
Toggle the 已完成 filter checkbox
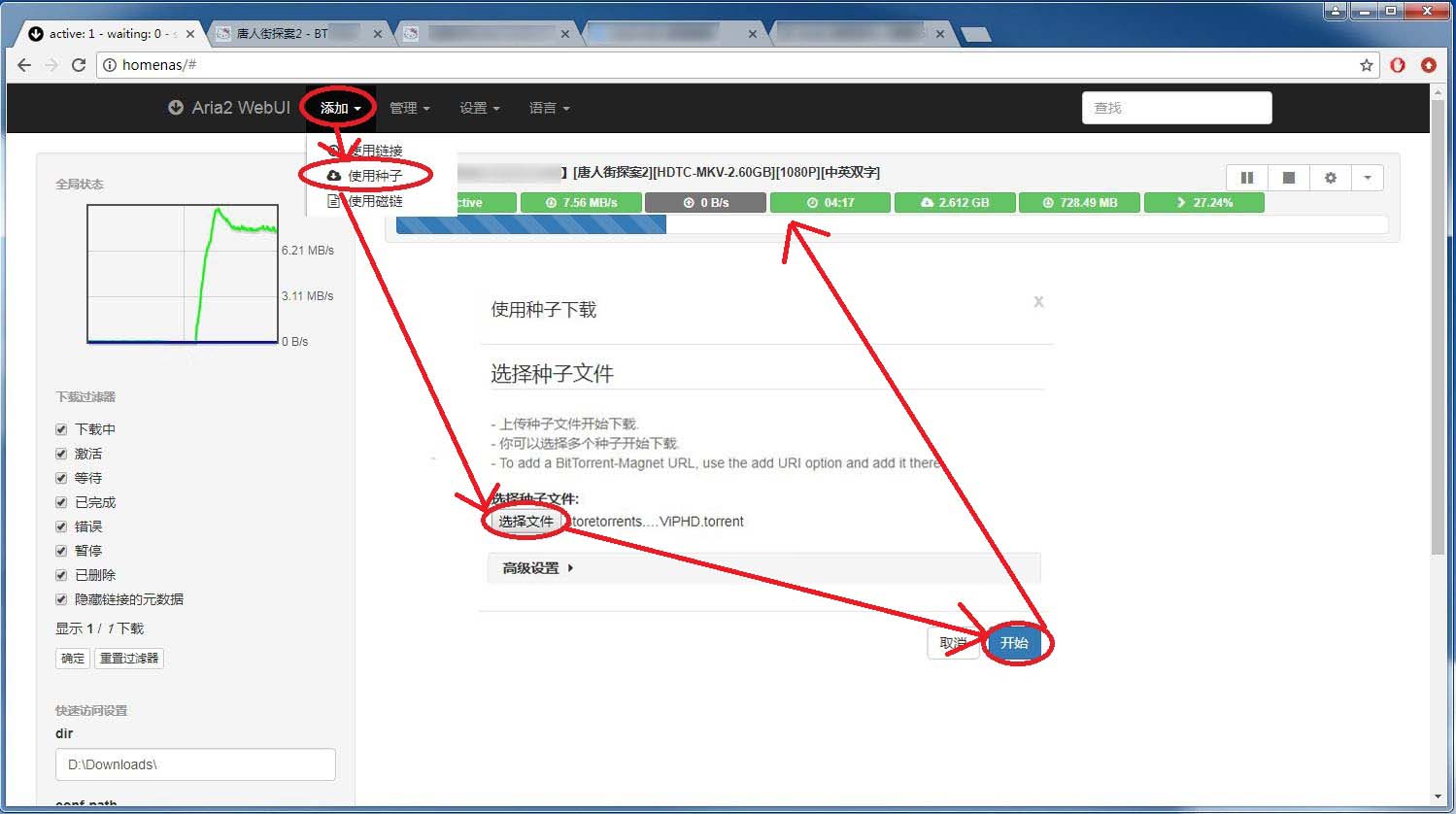(x=61, y=502)
